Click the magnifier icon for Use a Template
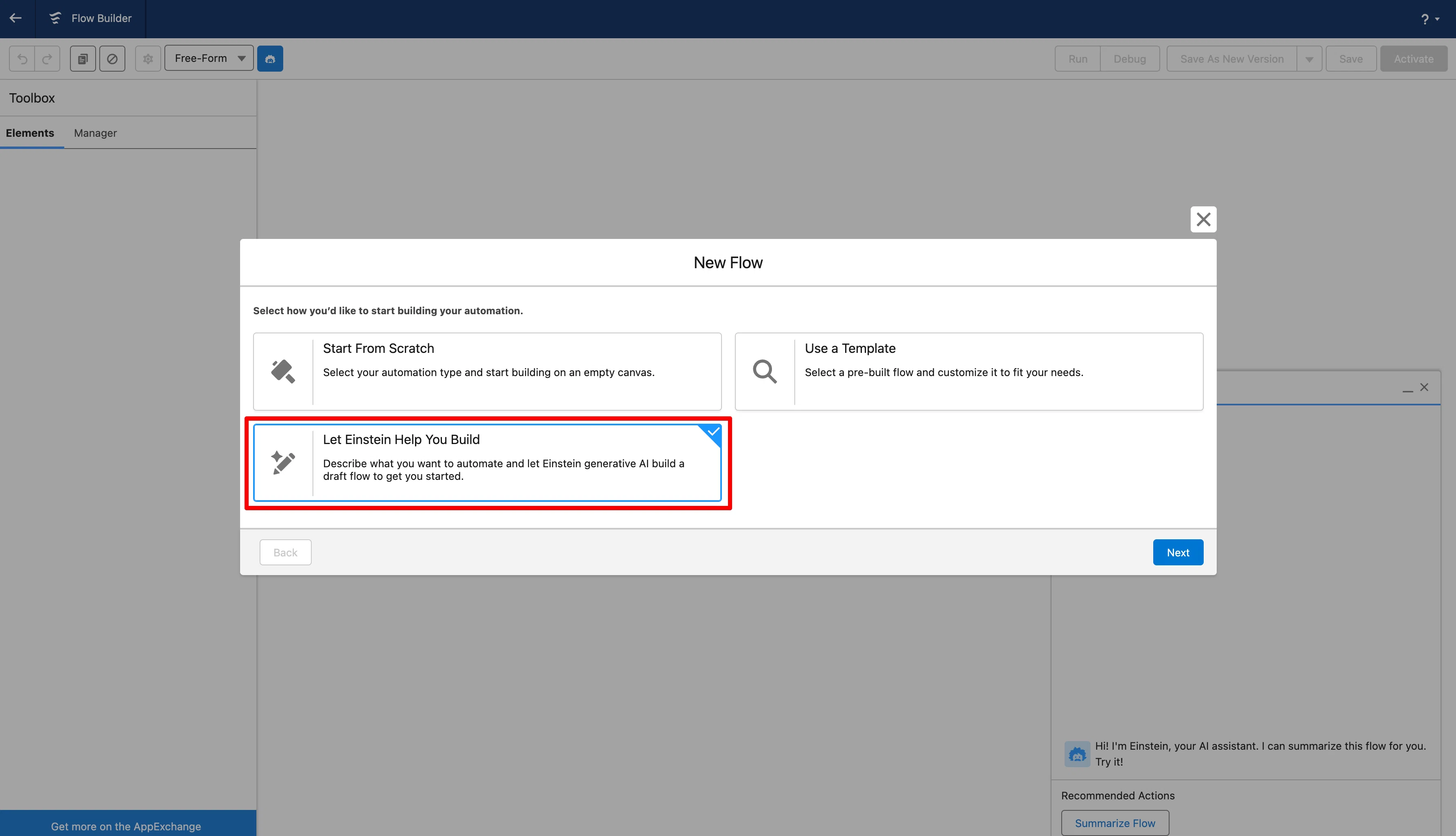The height and width of the screenshot is (836, 1456). click(765, 372)
